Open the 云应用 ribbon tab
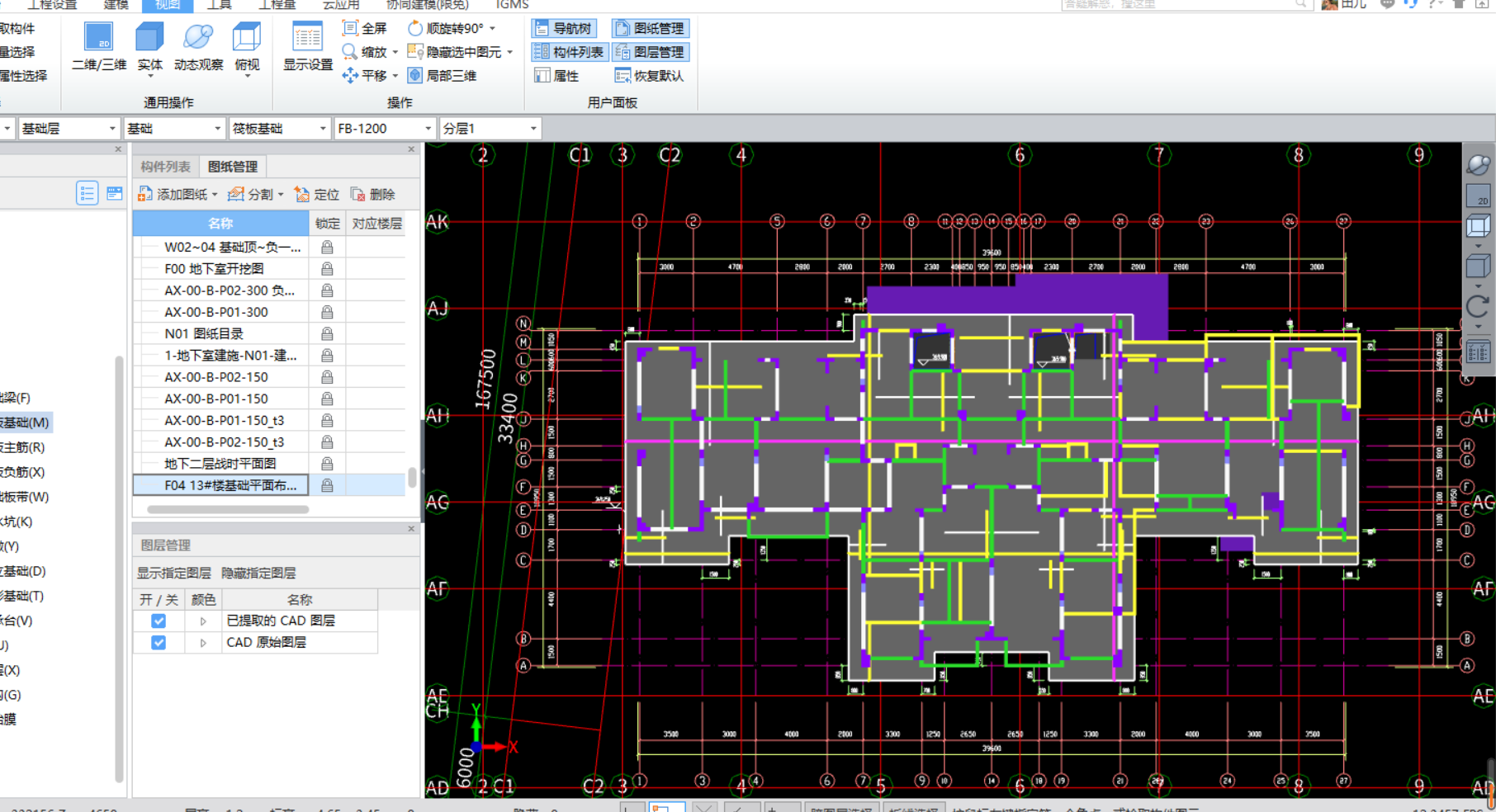This screenshot has height=812, width=1496. (x=340, y=5)
